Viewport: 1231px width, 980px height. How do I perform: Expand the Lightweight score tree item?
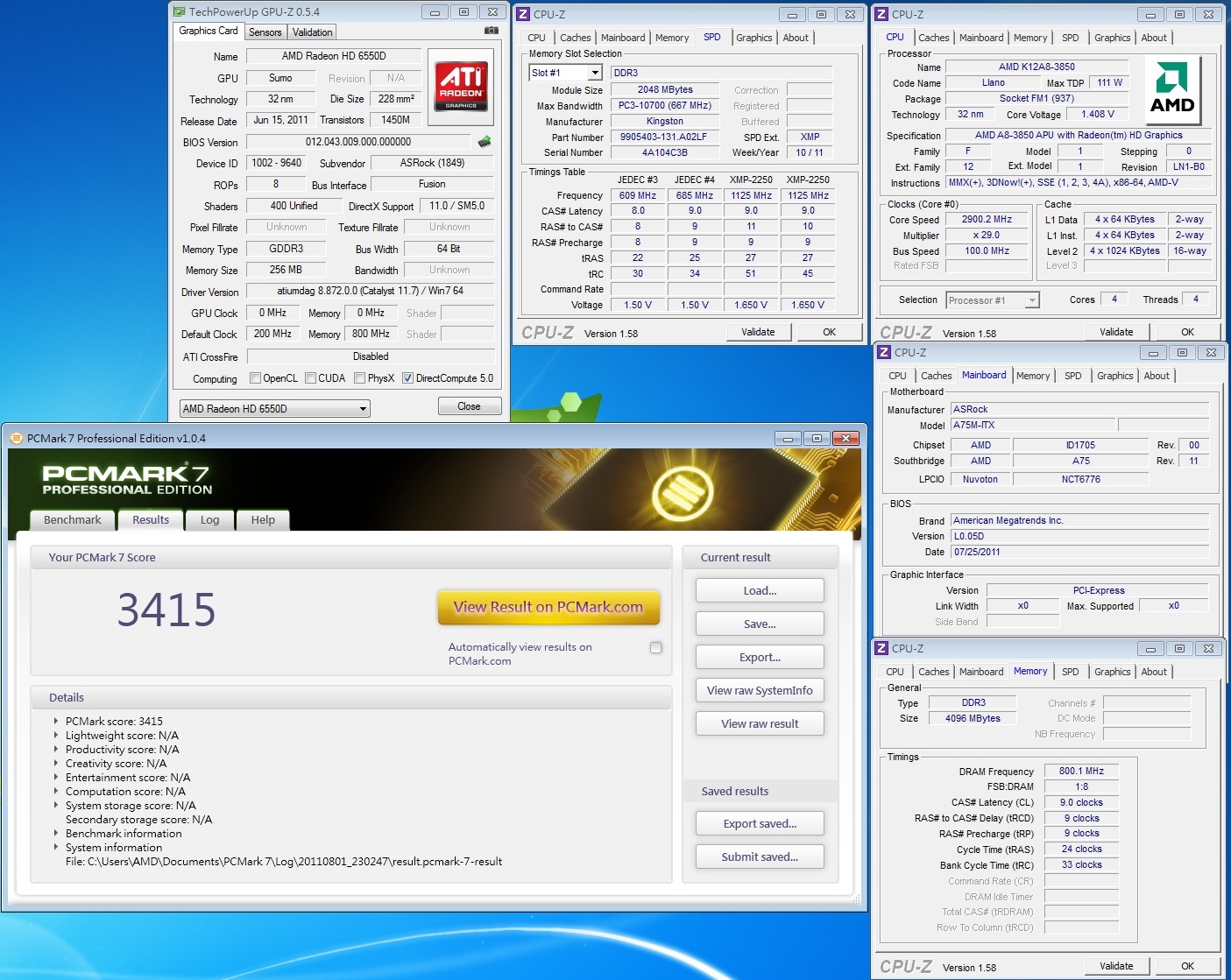click(x=56, y=736)
